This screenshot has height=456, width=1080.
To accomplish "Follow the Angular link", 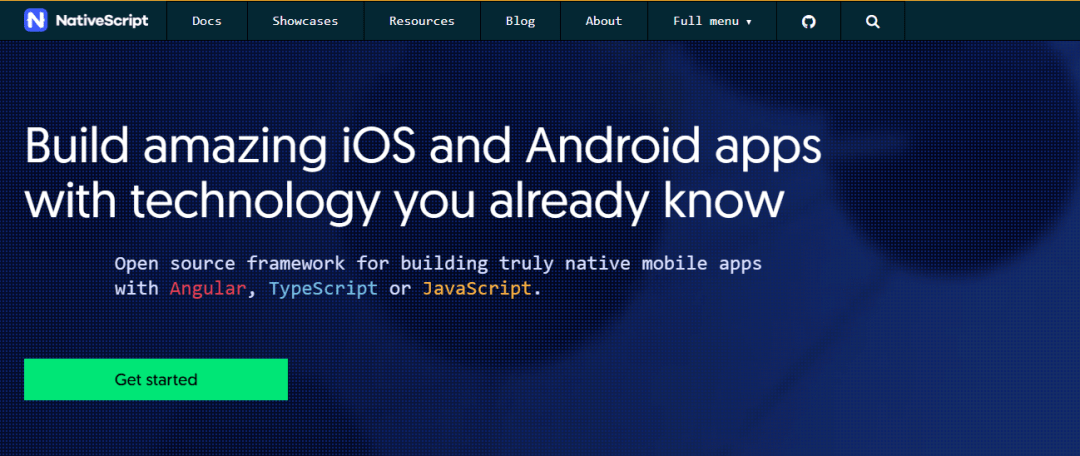I will [x=207, y=288].
